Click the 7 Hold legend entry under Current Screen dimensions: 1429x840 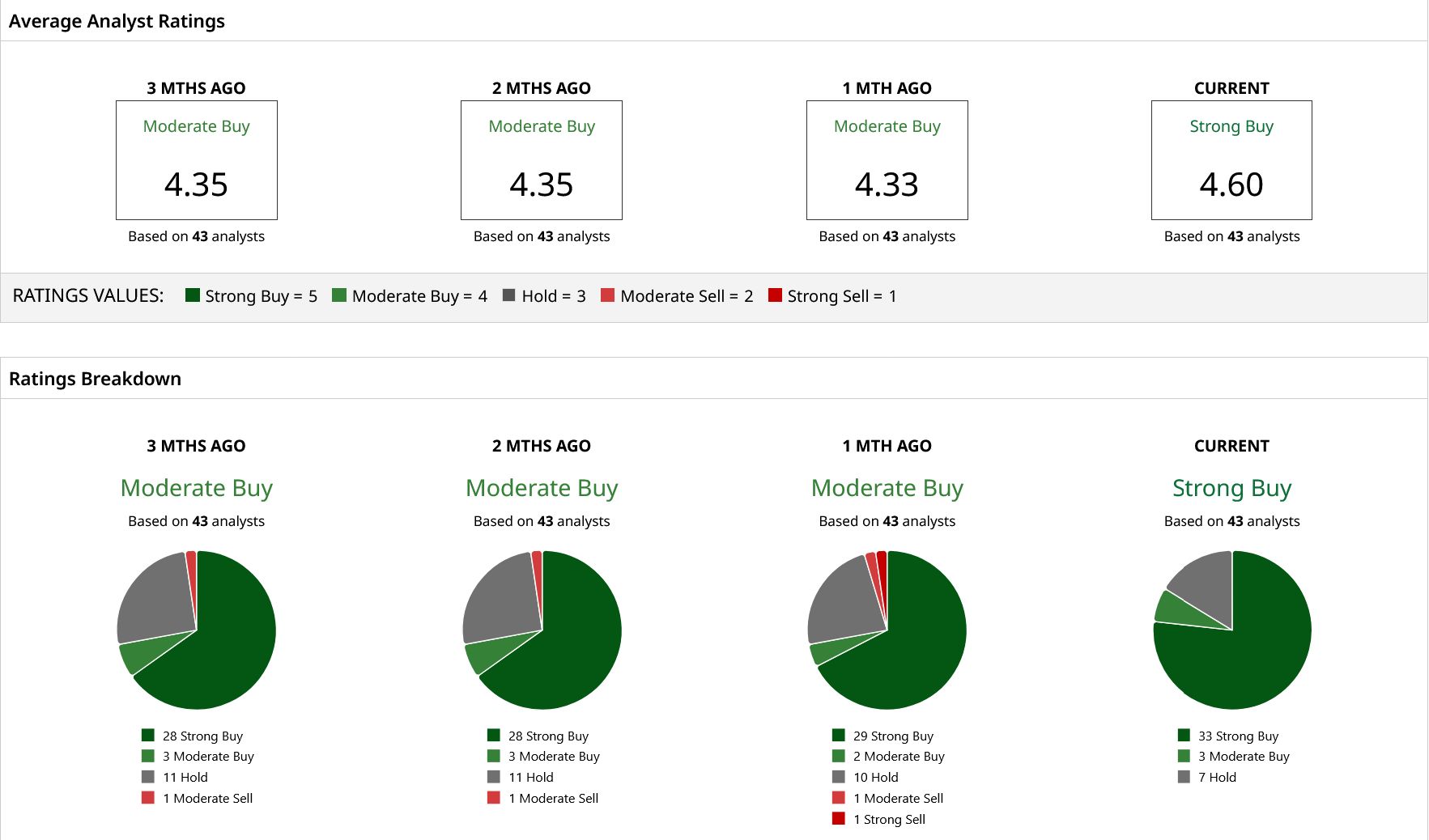[x=1207, y=777]
